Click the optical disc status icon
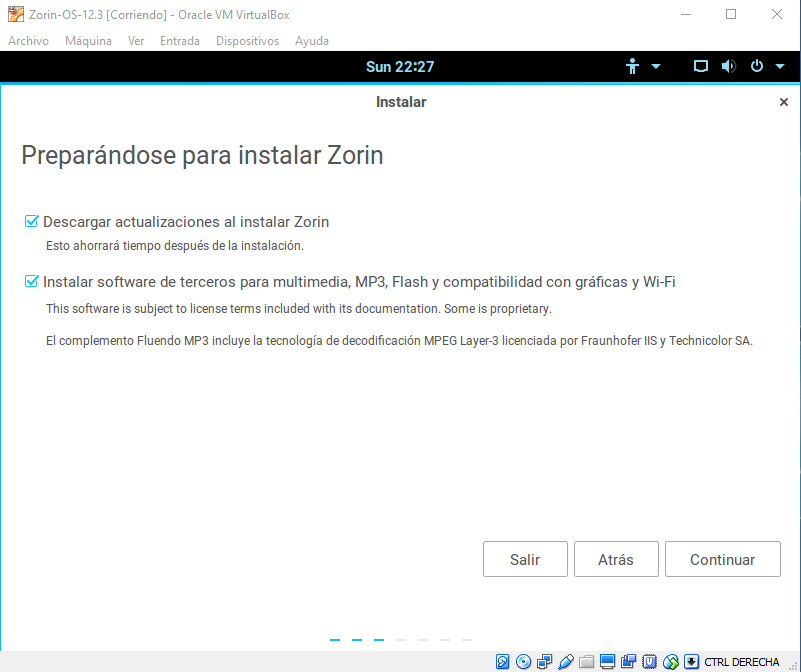This screenshot has height=672, width=801. click(524, 662)
